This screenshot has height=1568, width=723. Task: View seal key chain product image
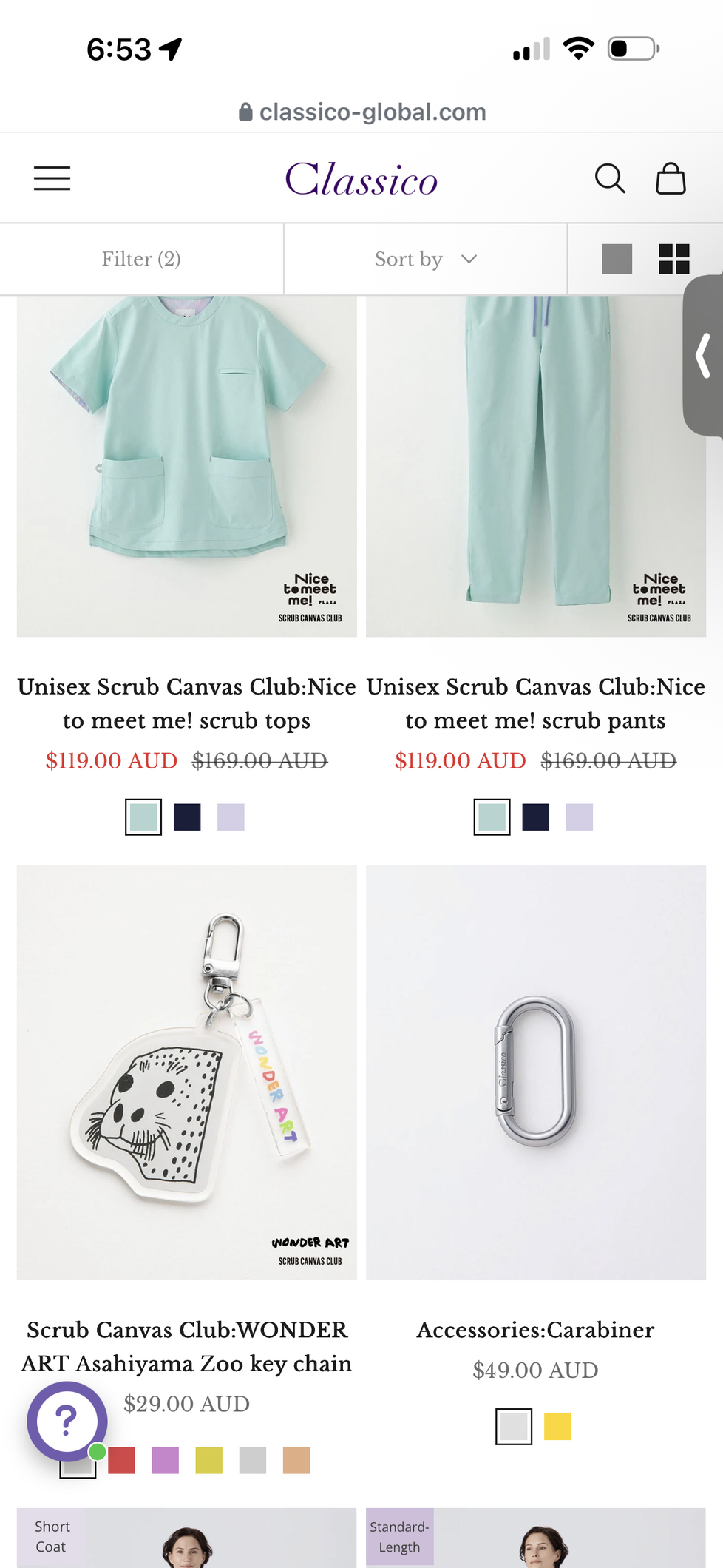coord(187,1072)
